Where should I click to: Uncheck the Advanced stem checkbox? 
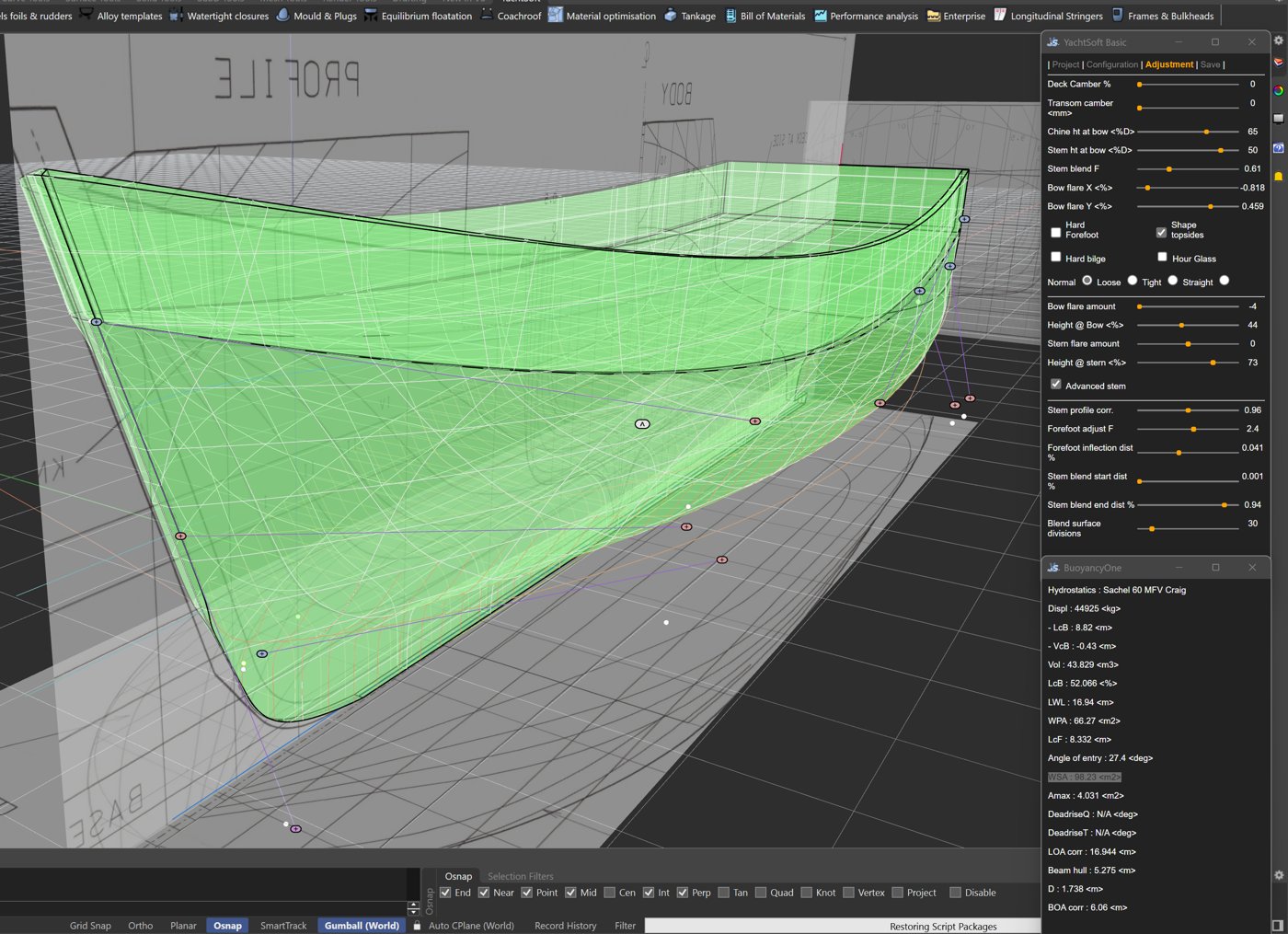point(1056,384)
